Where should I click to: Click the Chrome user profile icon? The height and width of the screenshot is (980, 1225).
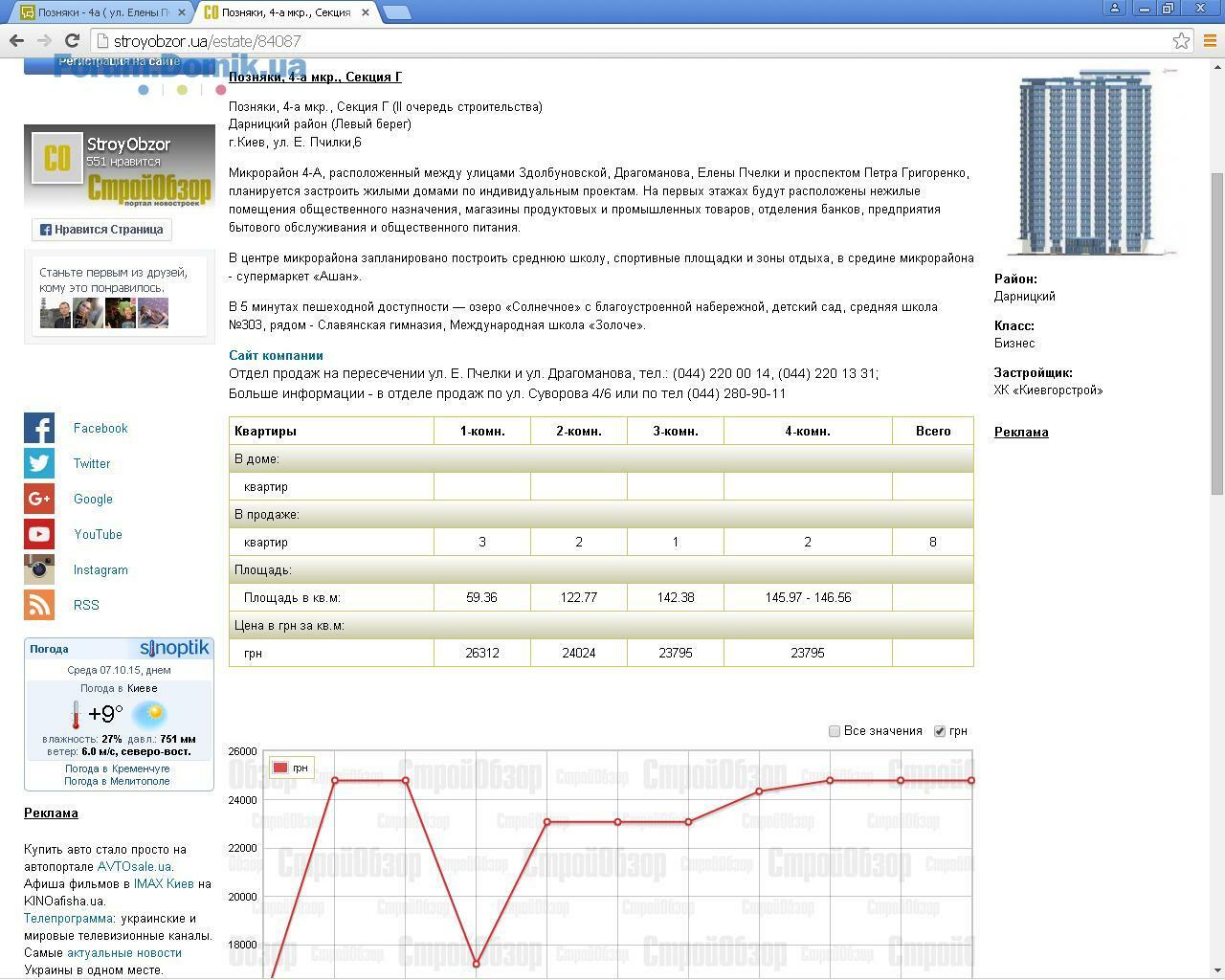[x=1115, y=9]
